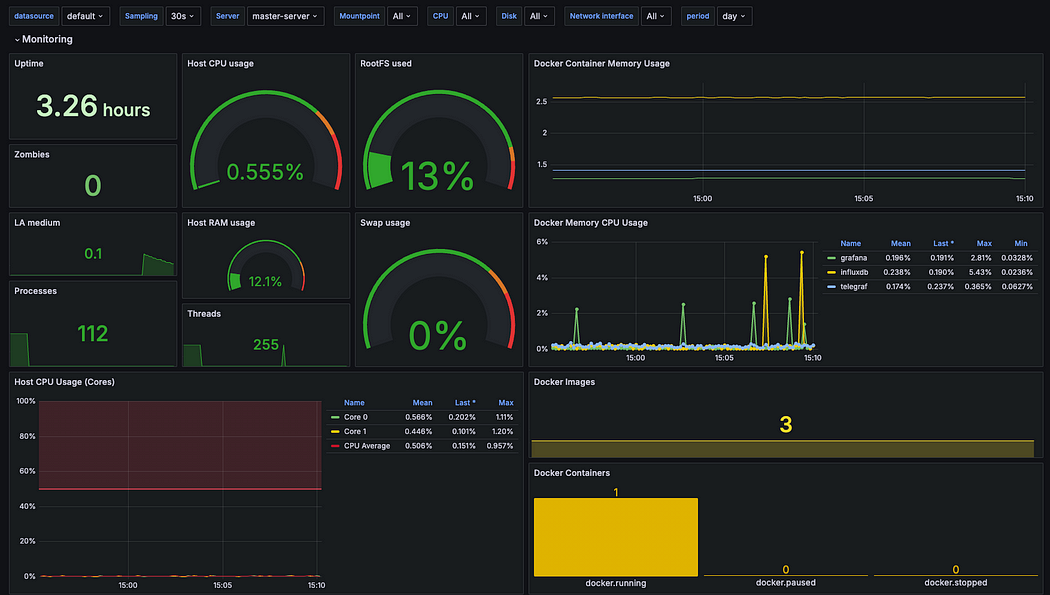Viewport: 1050px width, 595px height.
Task: Open the Threads panel title
Action: pyautogui.click(x=204, y=314)
